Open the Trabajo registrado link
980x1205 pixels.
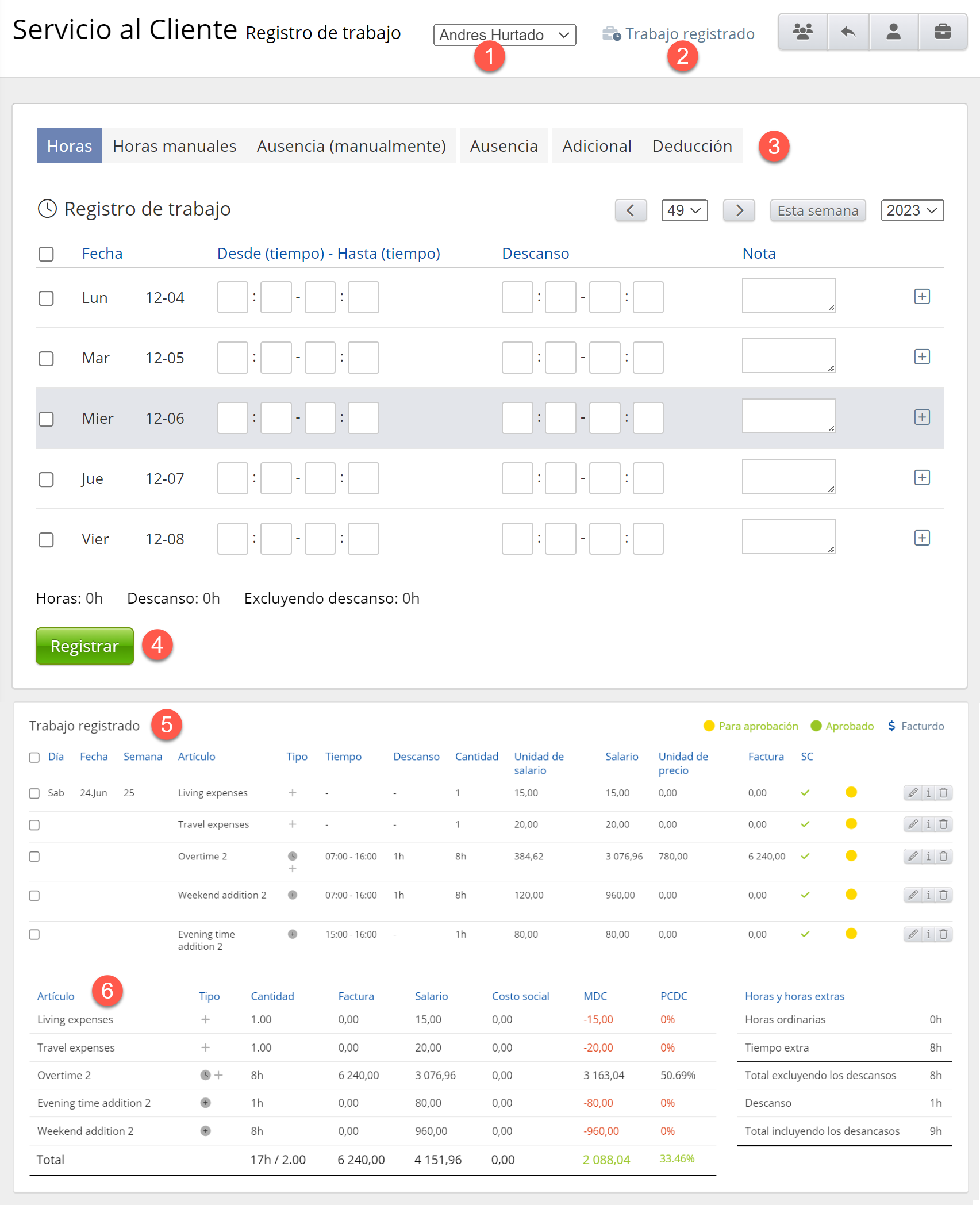click(689, 34)
